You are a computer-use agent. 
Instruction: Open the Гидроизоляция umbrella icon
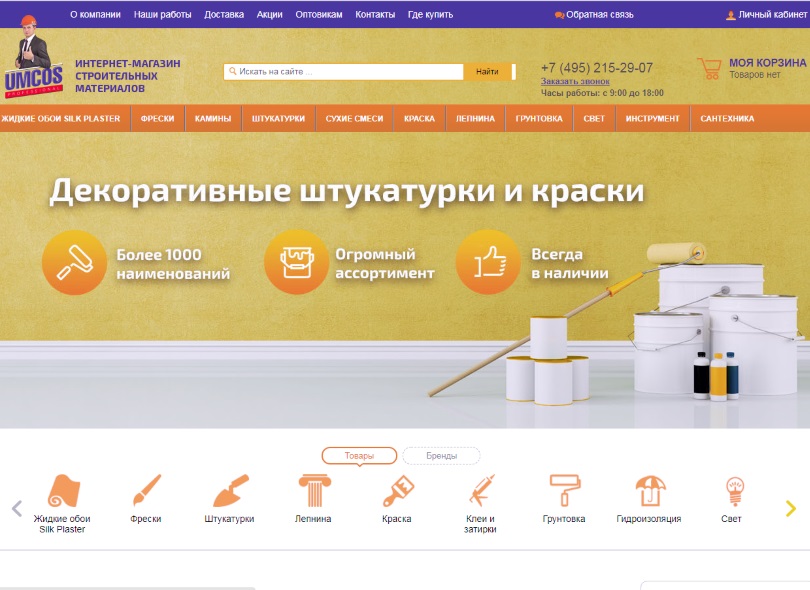click(650, 491)
